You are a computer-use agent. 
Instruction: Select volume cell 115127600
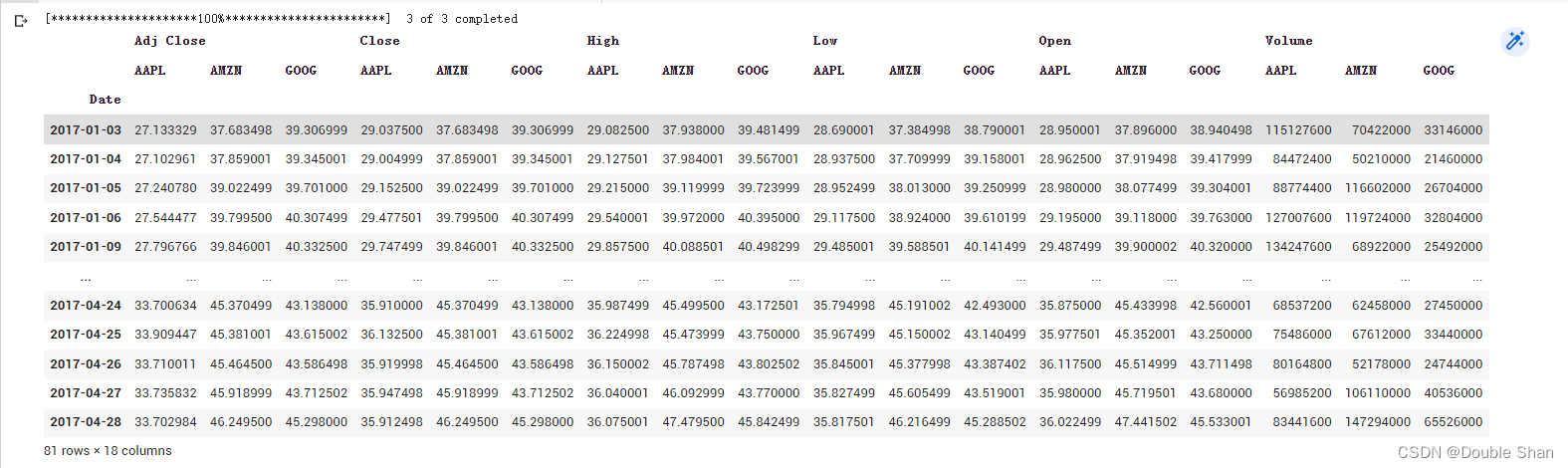tap(1298, 129)
